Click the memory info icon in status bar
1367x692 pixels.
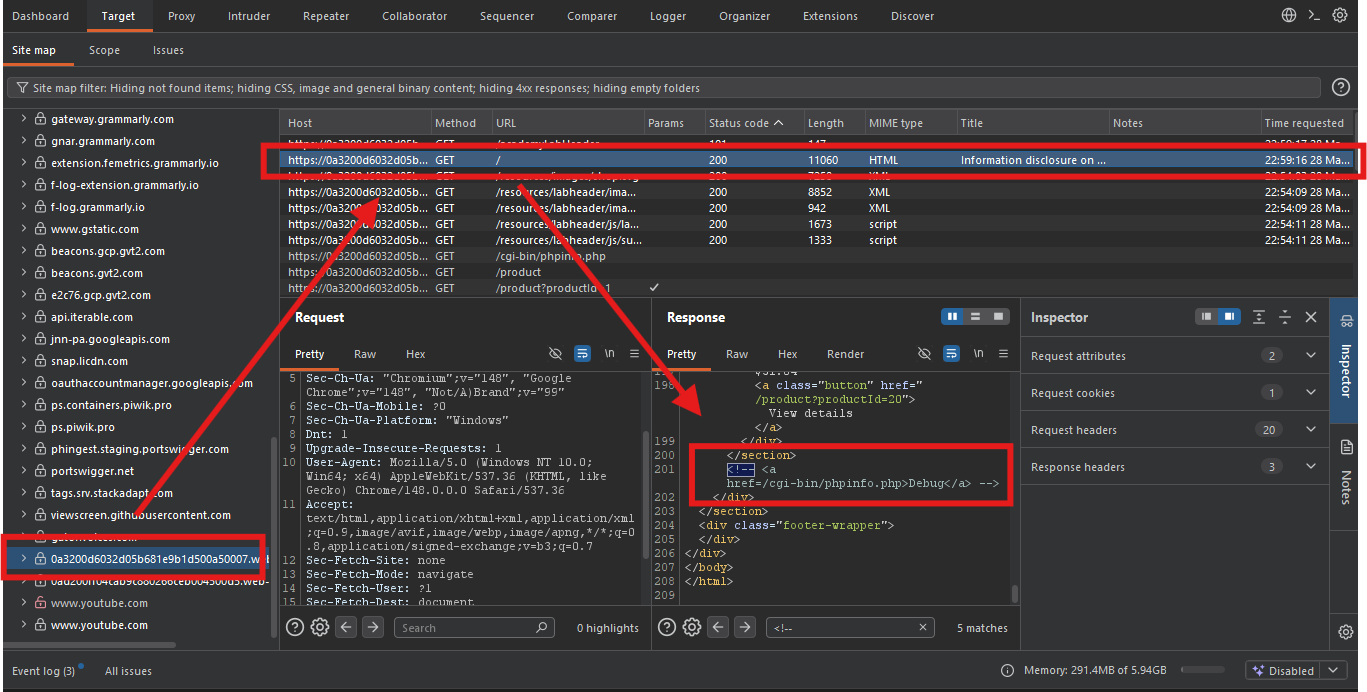click(1007, 671)
